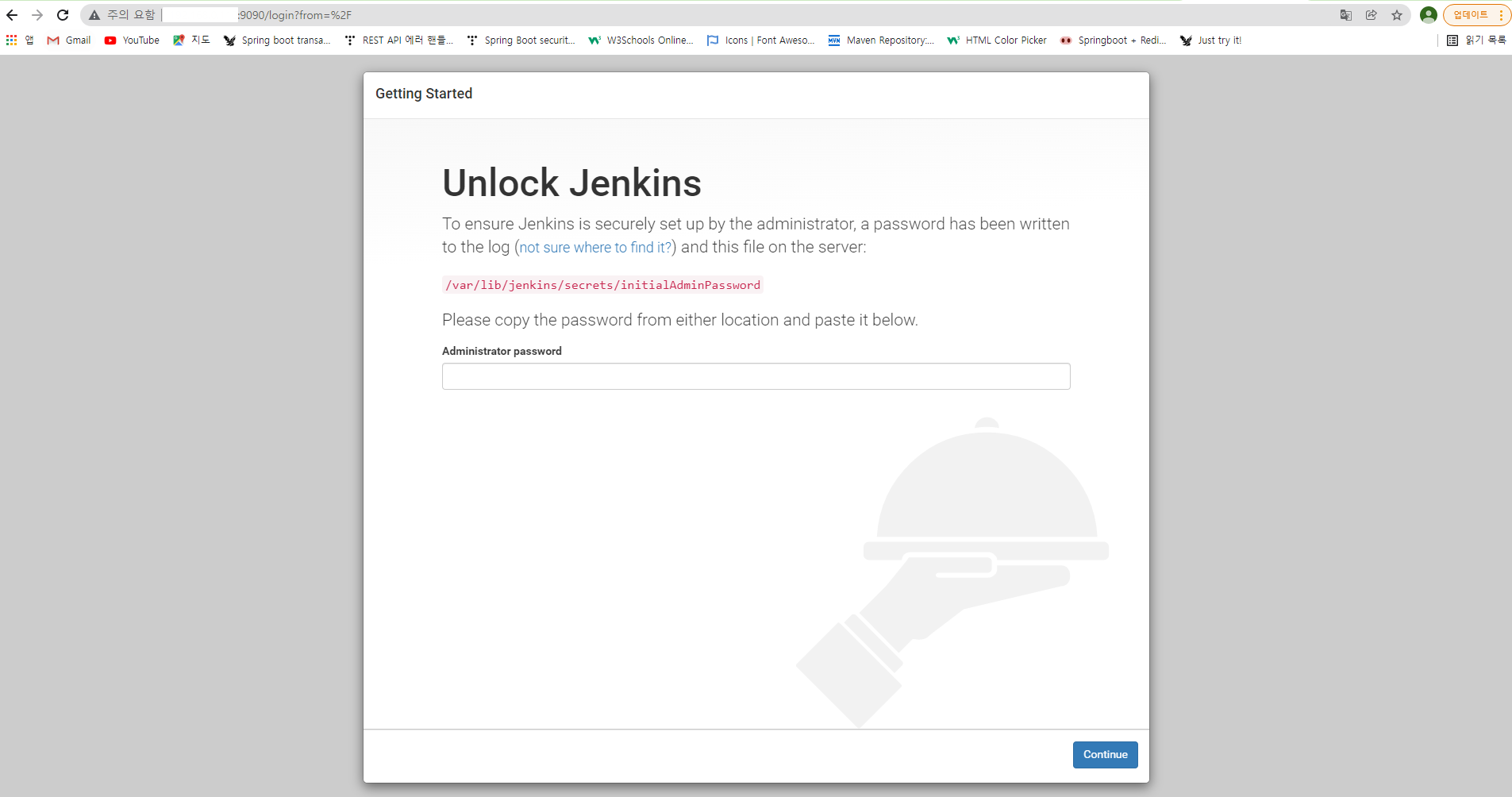Click the Administrator password field
The height and width of the screenshot is (797, 1512).
tap(756, 376)
